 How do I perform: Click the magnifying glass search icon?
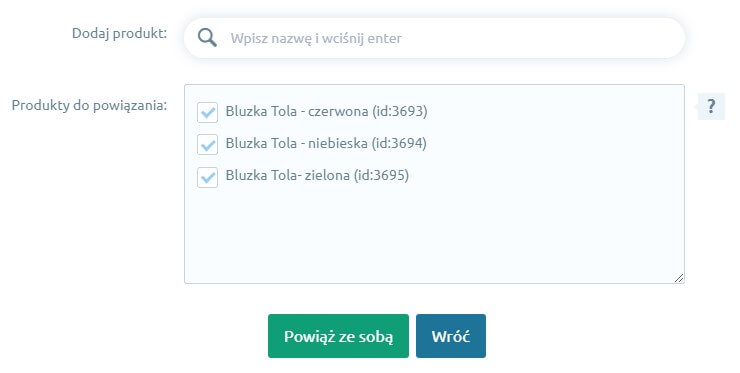tap(207, 38)
